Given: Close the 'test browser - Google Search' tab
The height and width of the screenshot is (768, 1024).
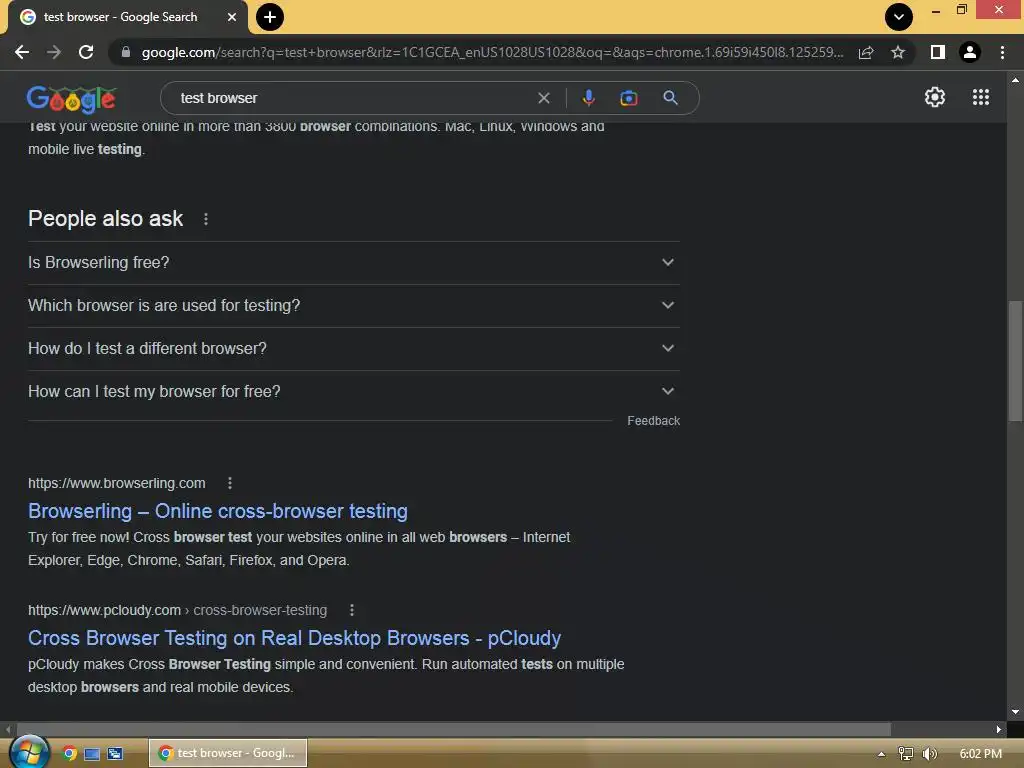Looking at the screenshot, I should tap(232, 17).
